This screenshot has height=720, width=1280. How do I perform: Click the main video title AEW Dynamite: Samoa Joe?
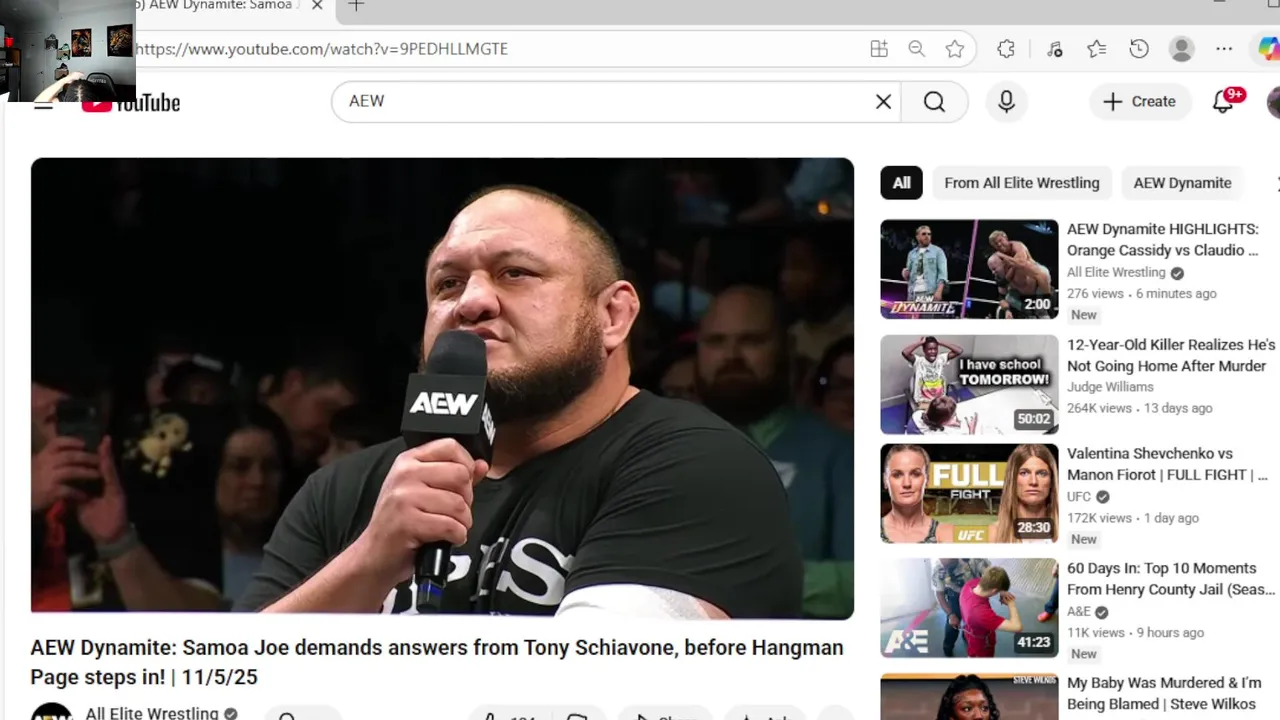(437, 662)
